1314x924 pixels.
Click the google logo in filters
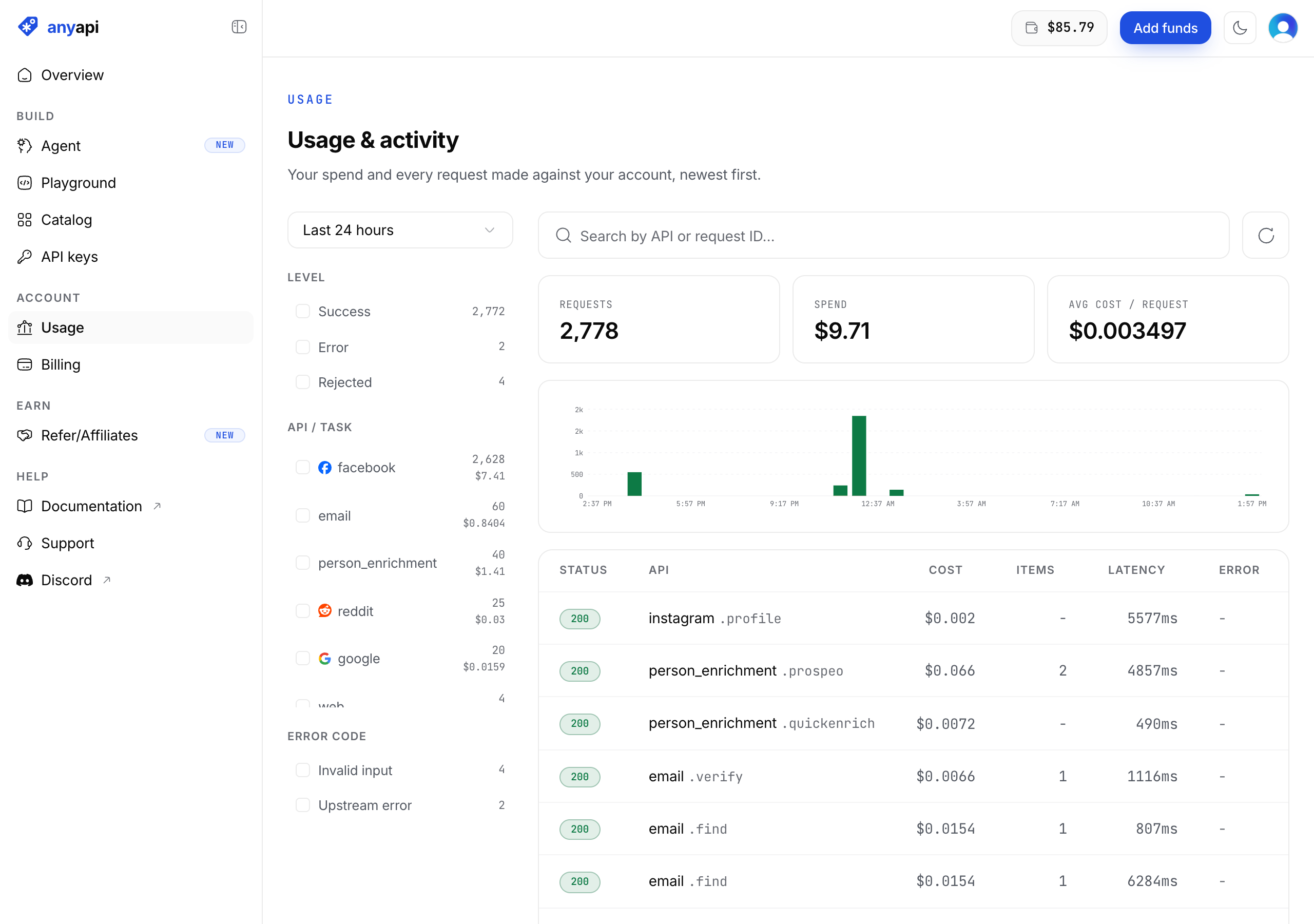pyautogui.click(x=324, y=659)
